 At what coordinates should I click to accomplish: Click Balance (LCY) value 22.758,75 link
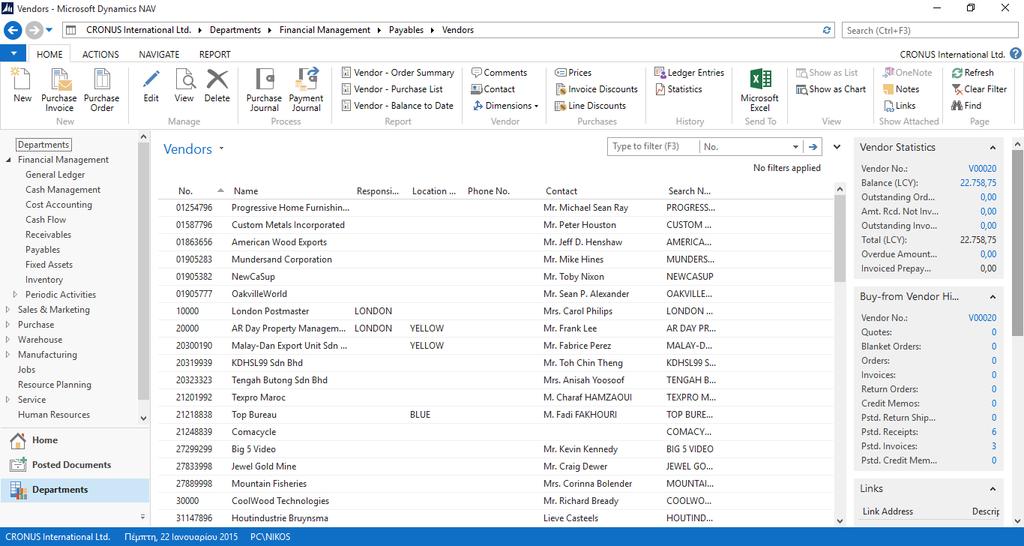click(x=978, y=183)
